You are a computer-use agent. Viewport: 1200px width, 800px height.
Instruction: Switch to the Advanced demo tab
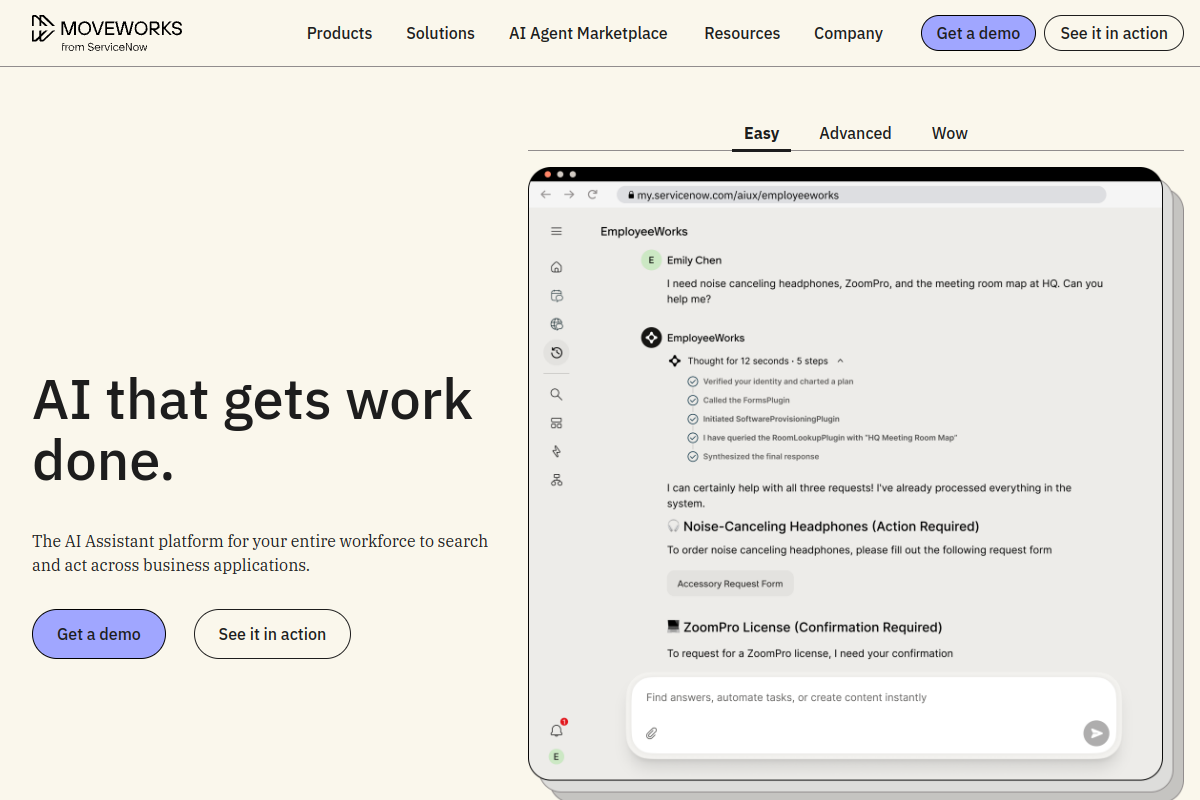(855, 133)
